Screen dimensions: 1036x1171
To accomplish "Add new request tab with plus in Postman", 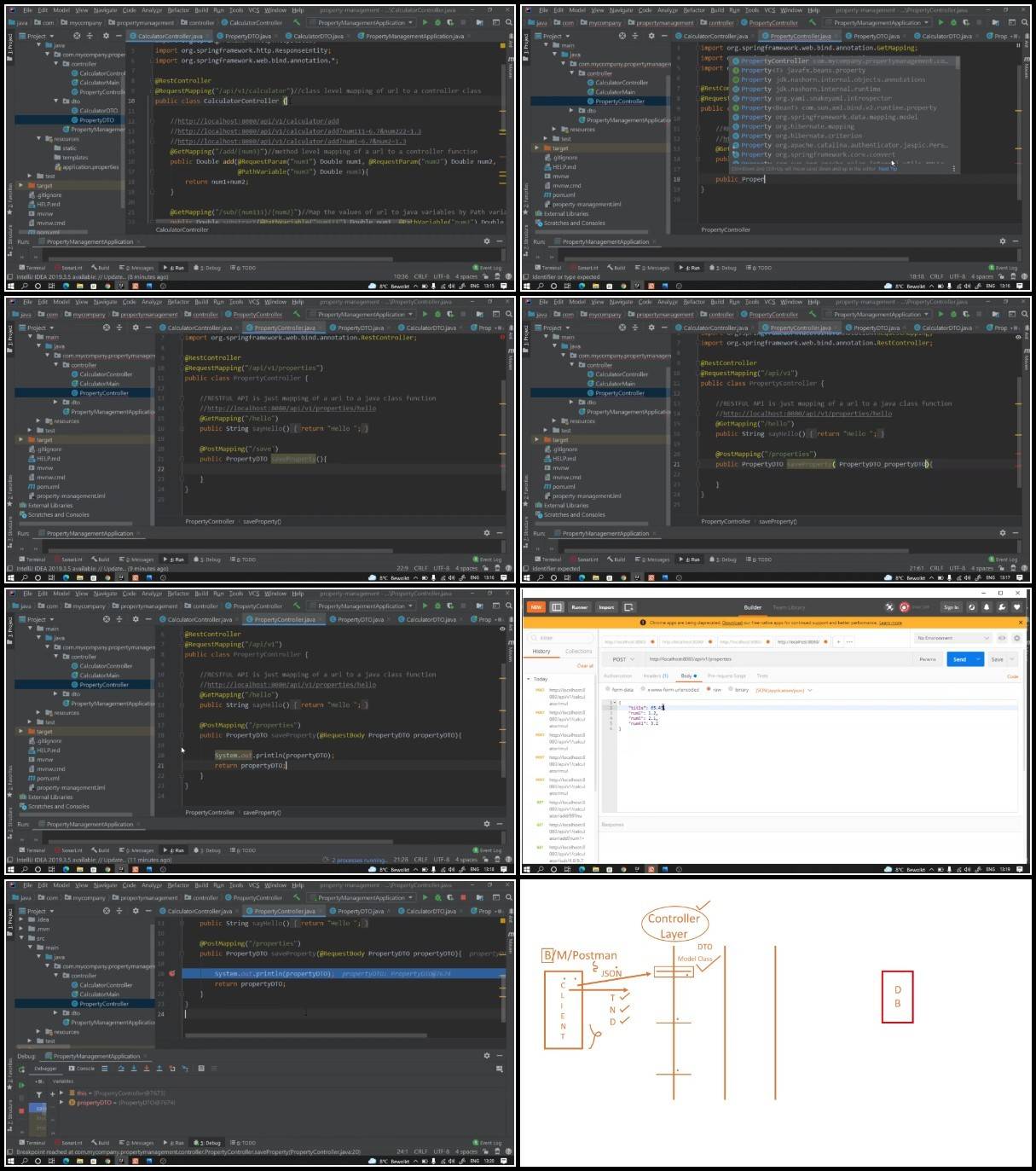I will (x=839, y=642).
